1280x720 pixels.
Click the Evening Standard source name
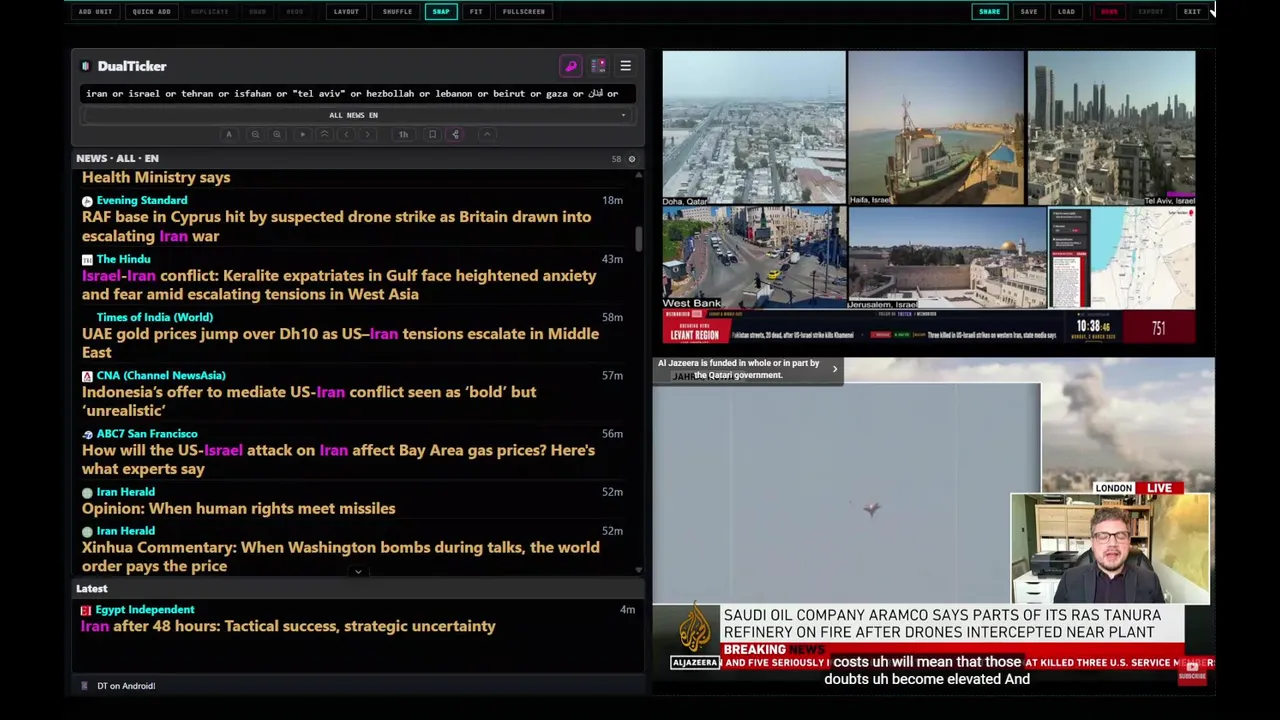coord(142,200)
